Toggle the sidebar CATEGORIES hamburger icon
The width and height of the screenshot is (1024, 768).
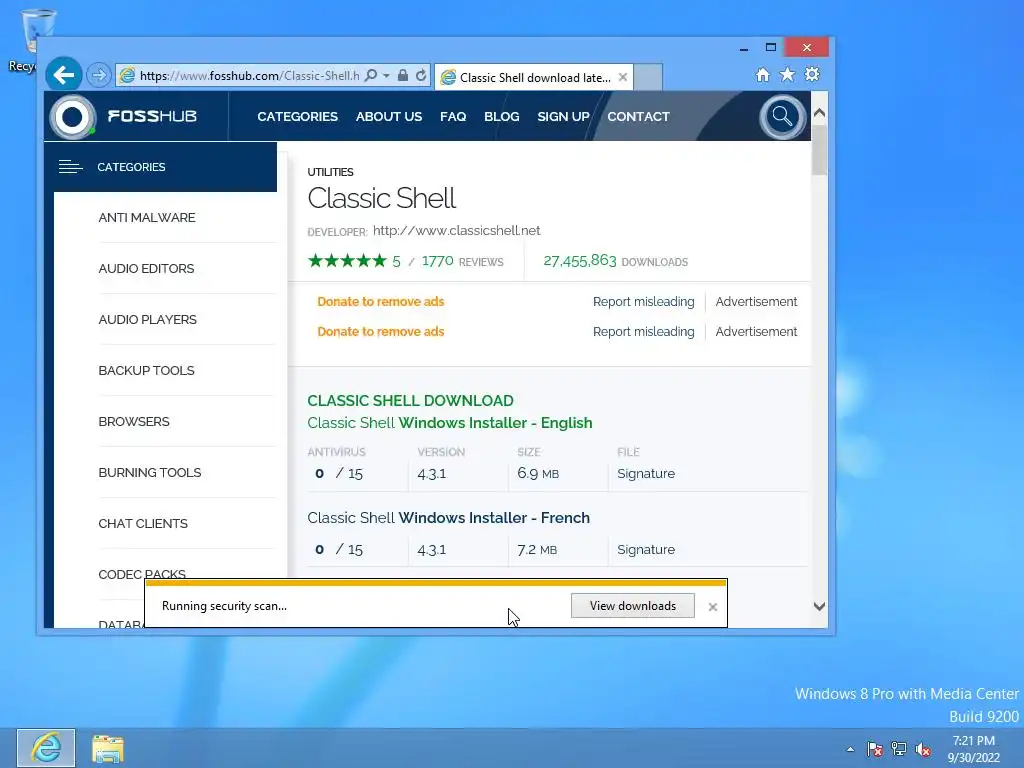point(71,167)
